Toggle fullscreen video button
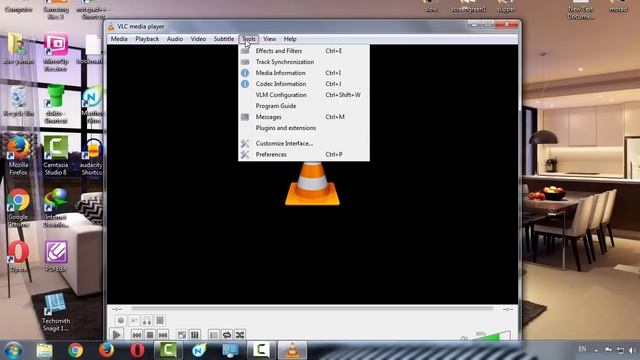 tap(182, 335)
